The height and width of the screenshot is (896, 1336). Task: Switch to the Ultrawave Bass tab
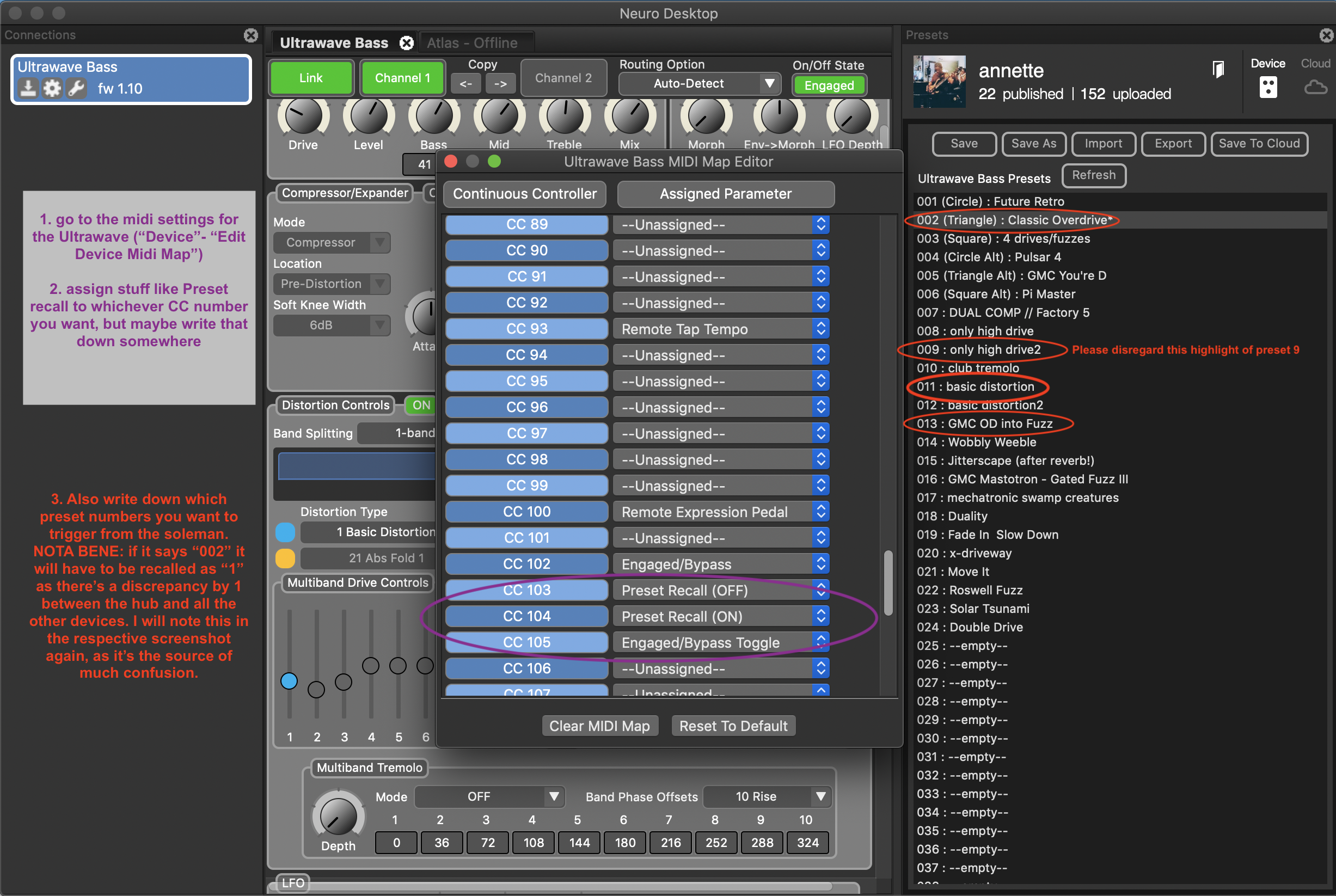[x=334, y=43]
